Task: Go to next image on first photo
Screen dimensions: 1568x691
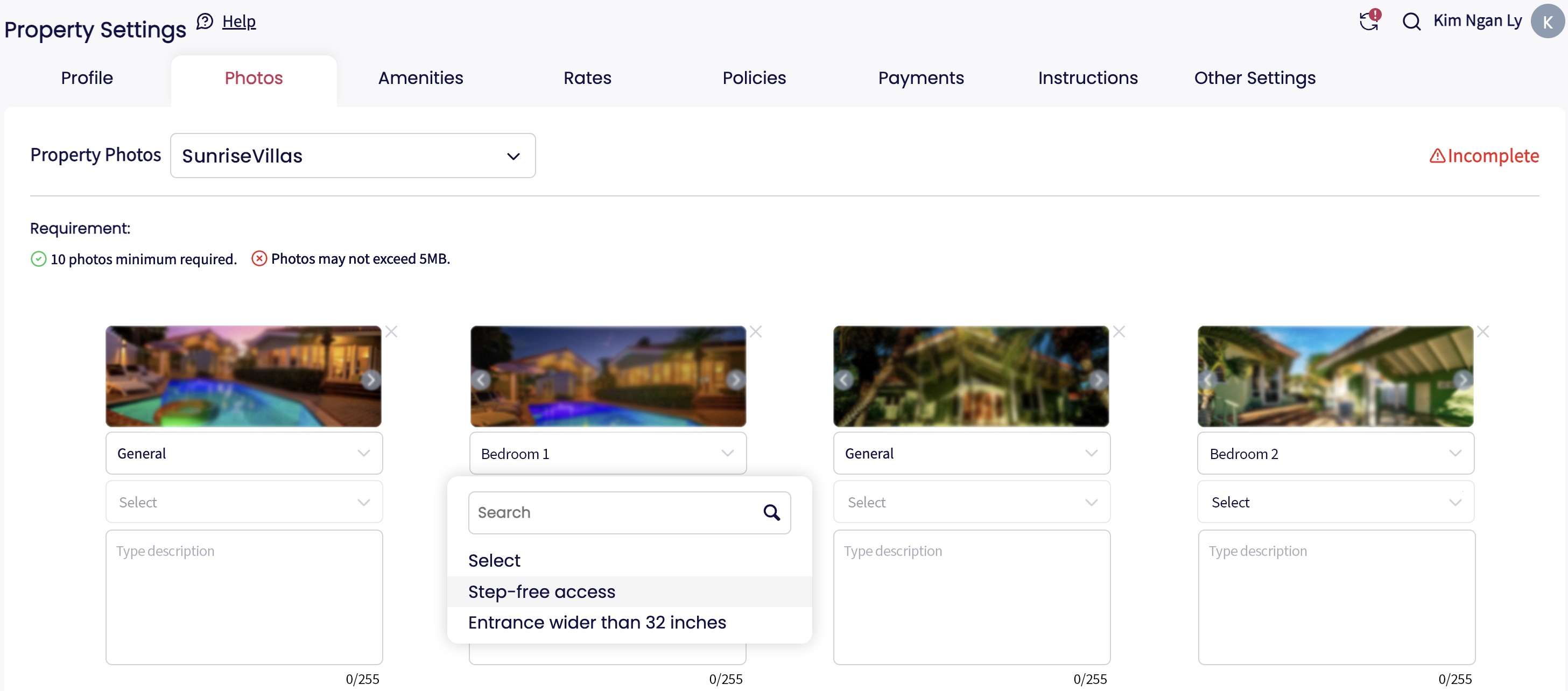Action: click(370, 380)
